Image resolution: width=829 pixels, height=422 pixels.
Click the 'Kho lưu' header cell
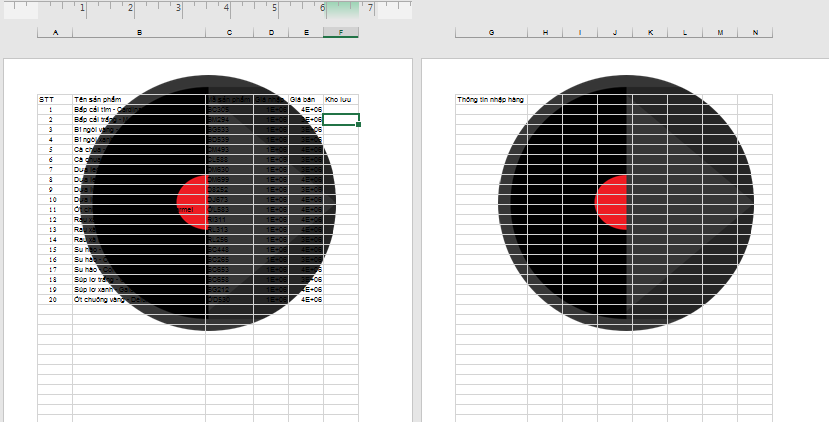coord(341,99)
